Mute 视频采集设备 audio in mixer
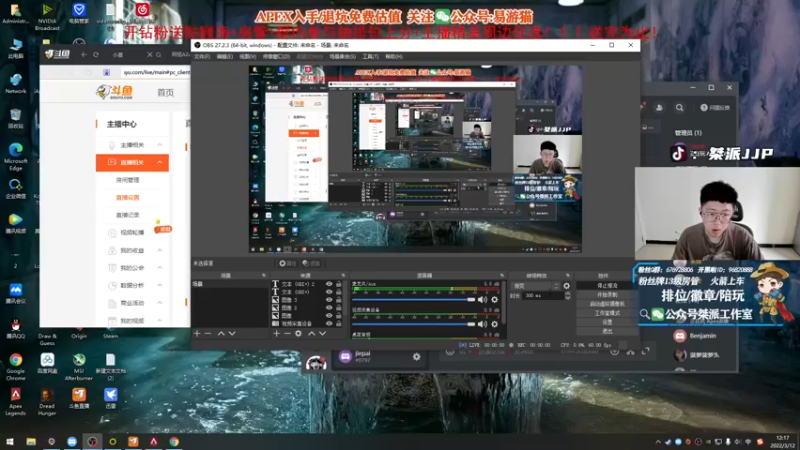Screen dimensions: 800x450 coord(482,324)
